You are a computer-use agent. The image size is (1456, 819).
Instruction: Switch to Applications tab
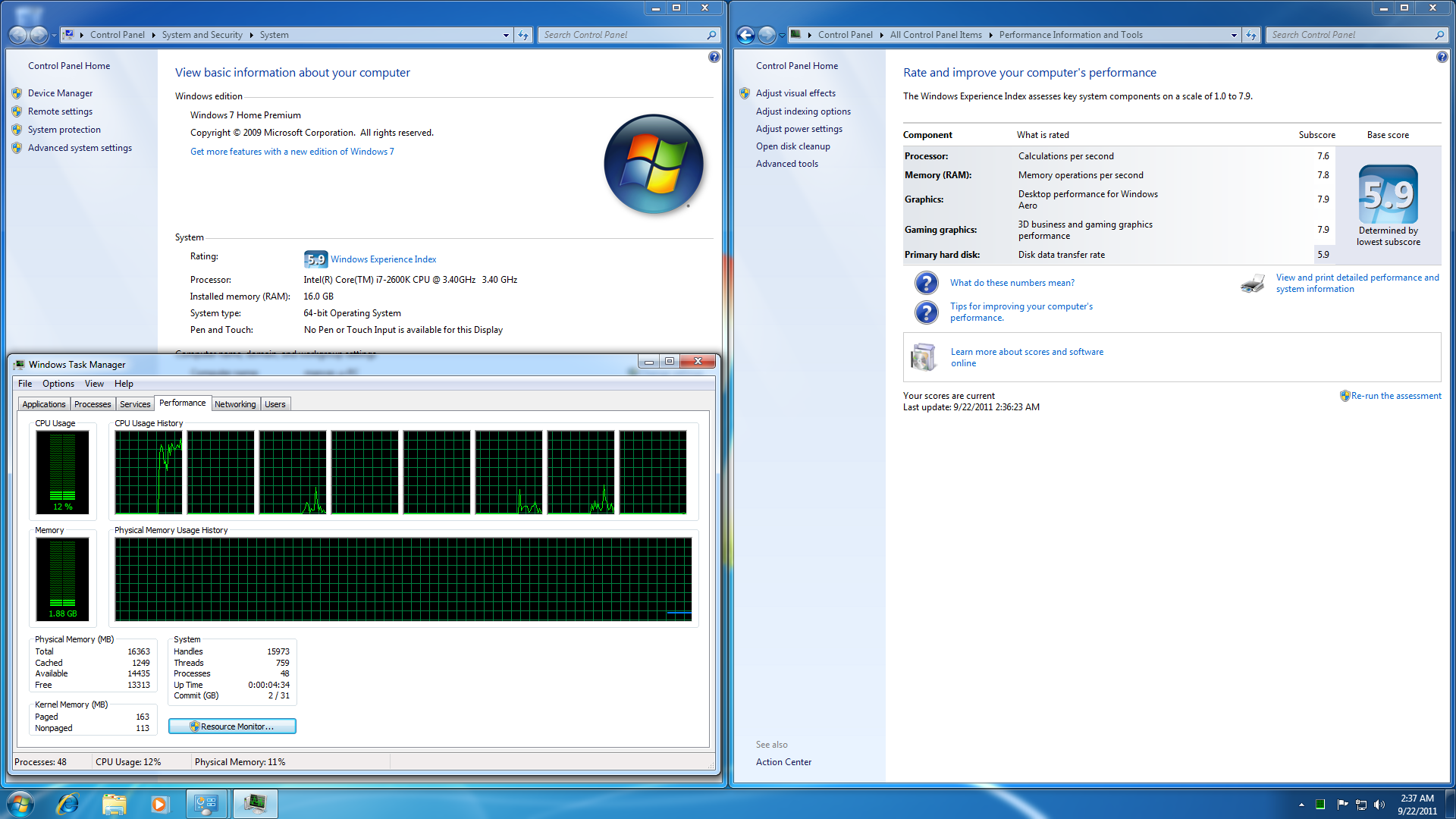(x=44, y=404)
